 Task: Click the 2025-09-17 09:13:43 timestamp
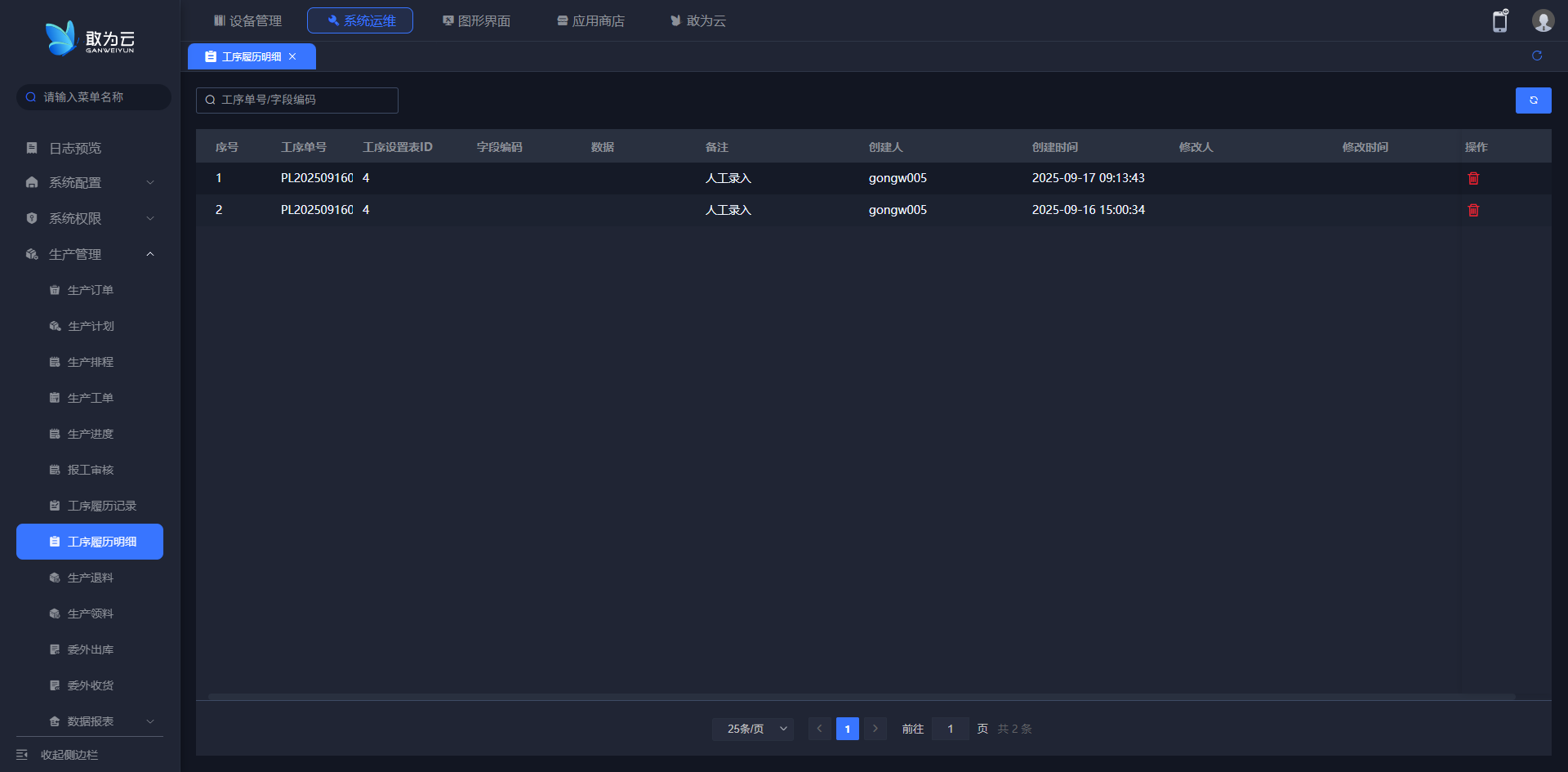(x=1089, y=178)
